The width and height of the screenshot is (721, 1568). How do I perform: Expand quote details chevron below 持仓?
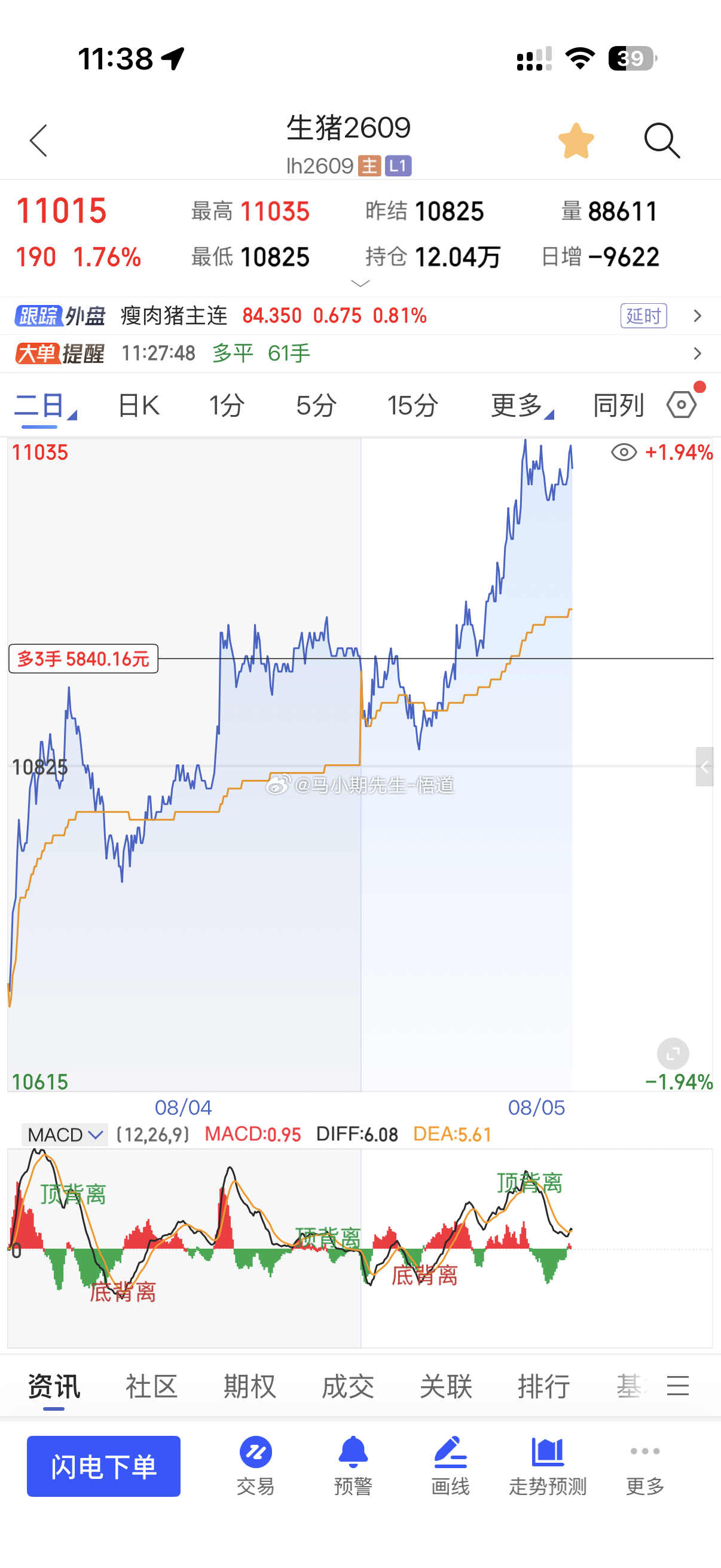coord(361,283)
